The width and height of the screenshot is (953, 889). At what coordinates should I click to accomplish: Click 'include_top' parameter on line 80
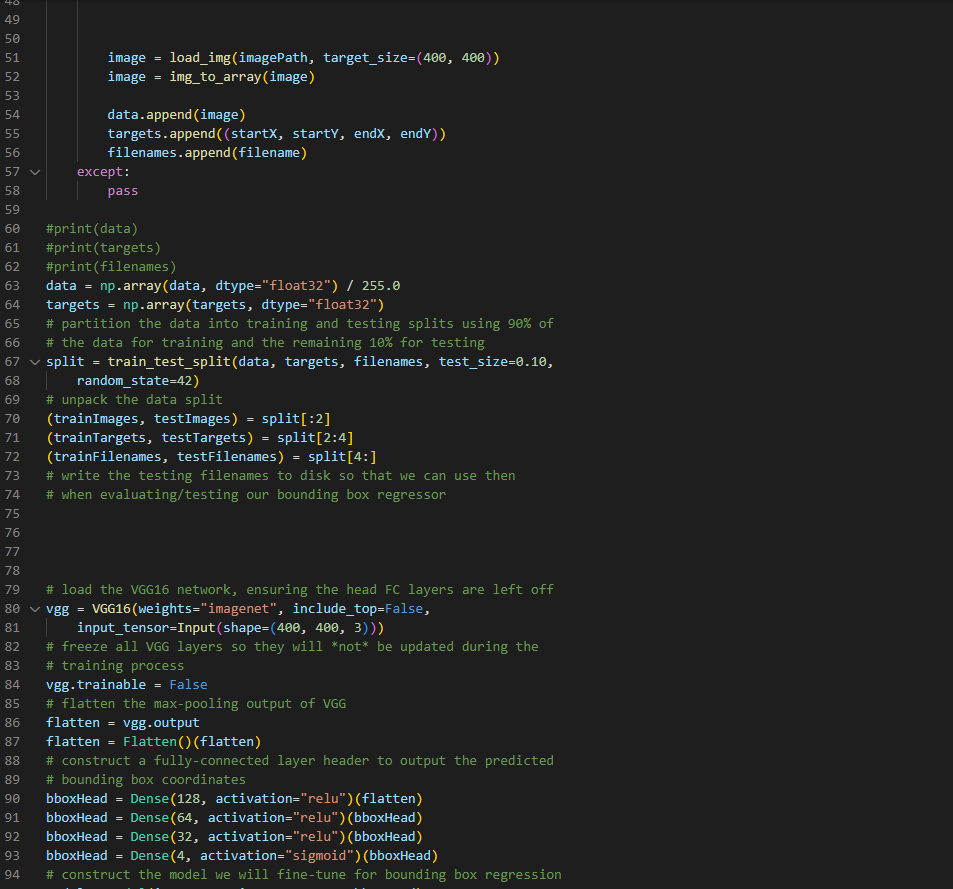coord(334,608)
